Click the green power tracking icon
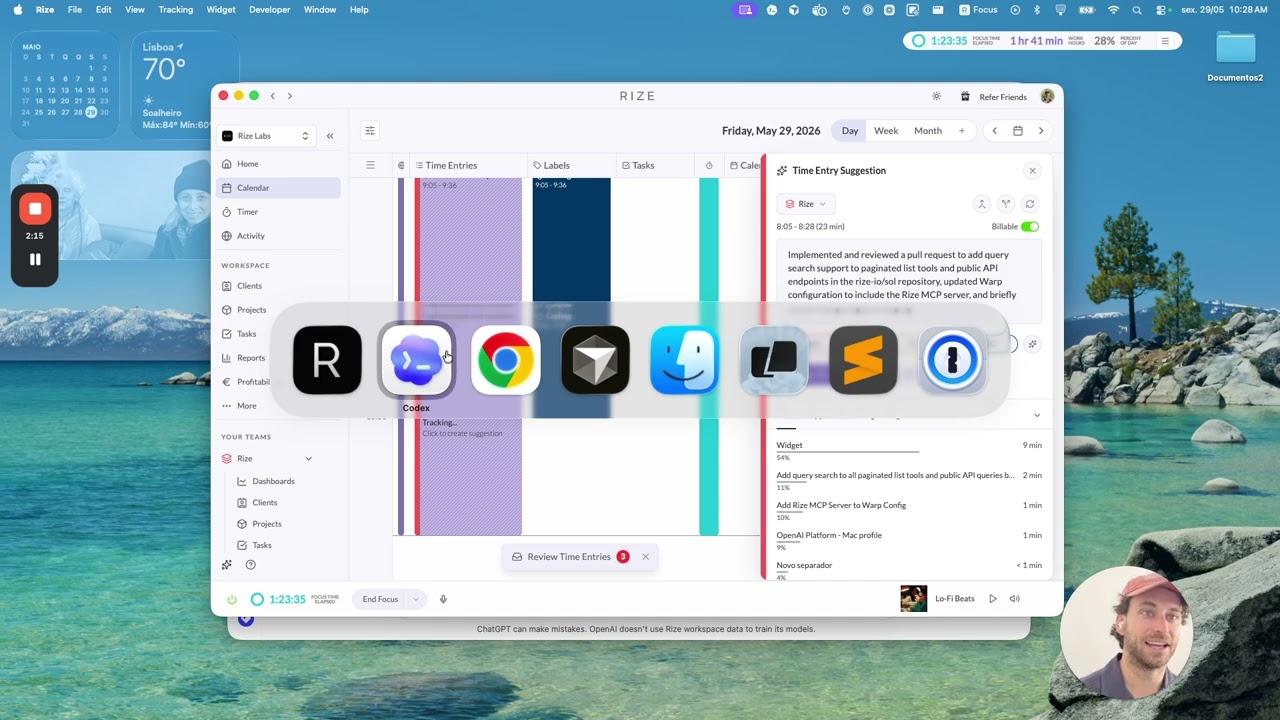This screenshot has width=1280, height=720. (x=232, y=599)
